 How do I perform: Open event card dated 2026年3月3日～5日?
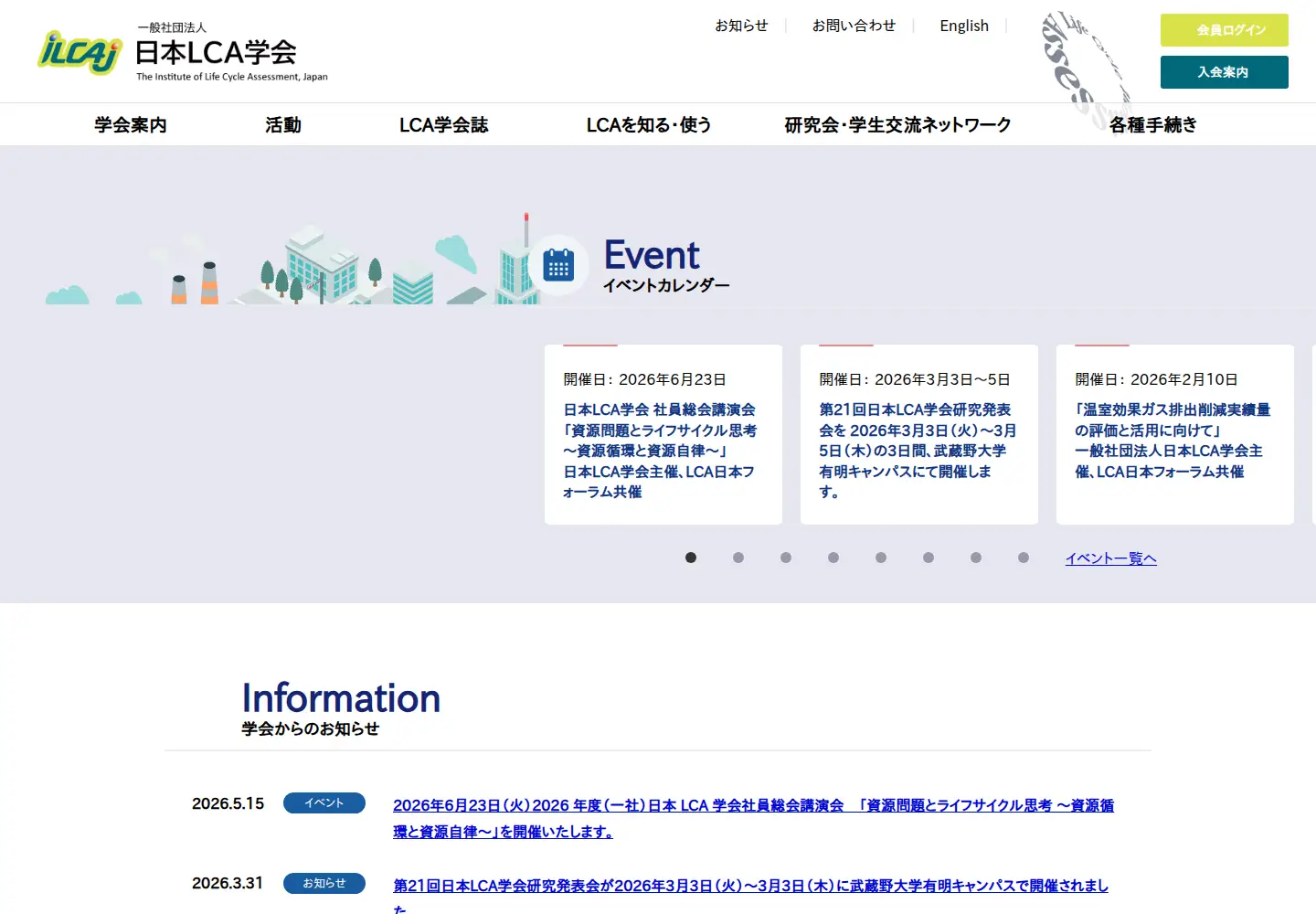click(919, 434)
